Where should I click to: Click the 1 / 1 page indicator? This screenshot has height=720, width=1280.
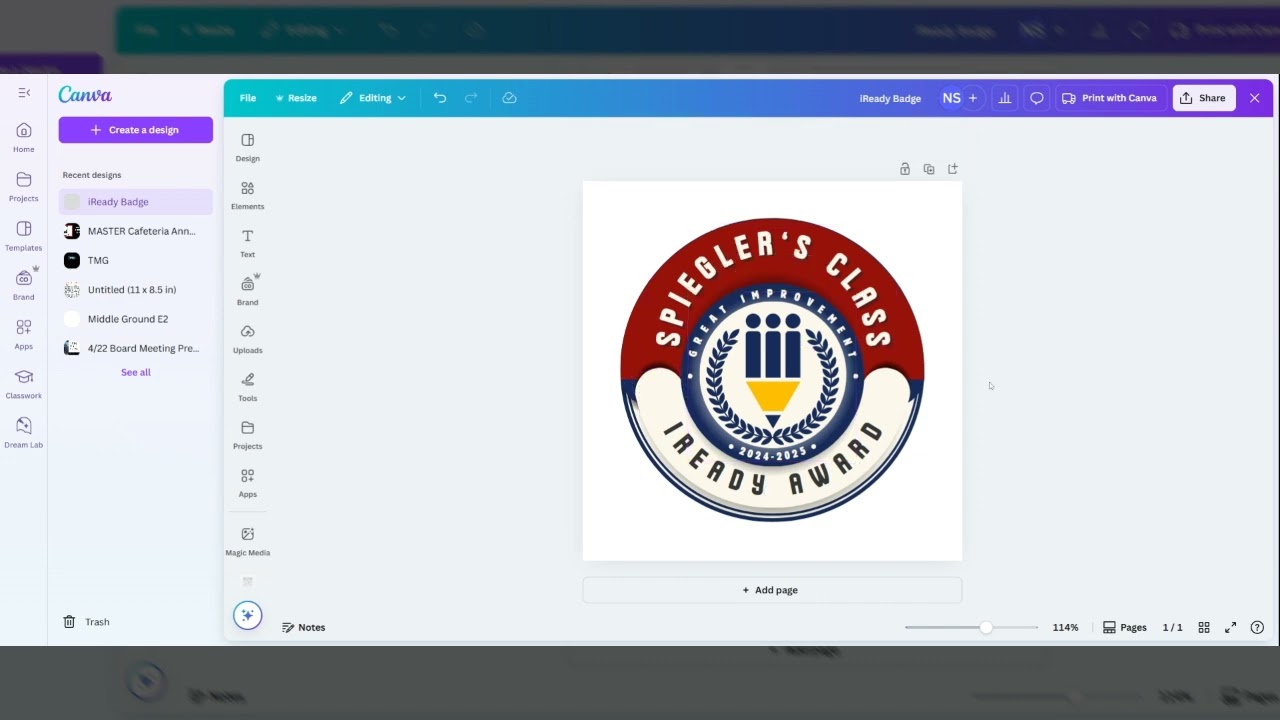pos(1172,627)
